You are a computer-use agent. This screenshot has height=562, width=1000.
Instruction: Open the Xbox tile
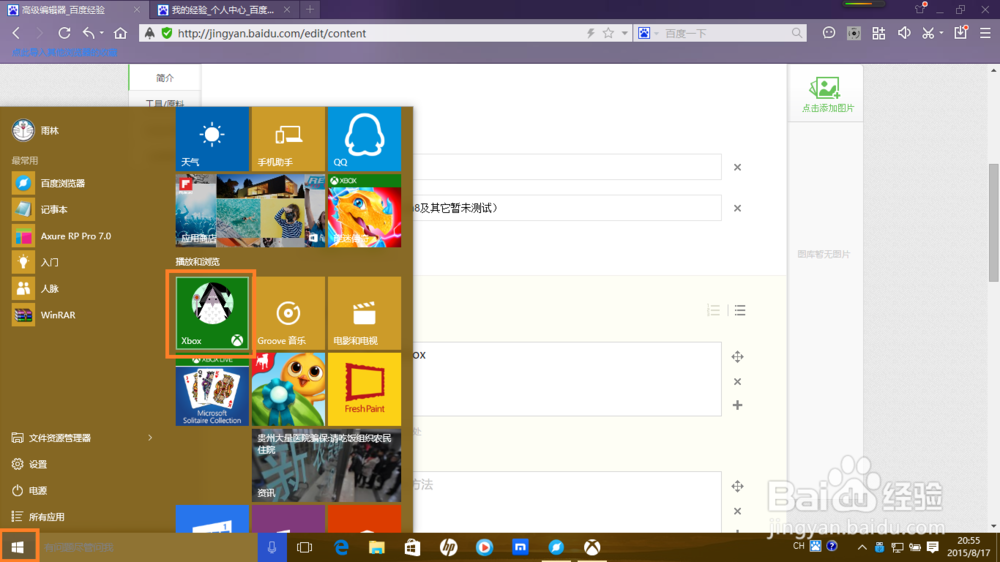pyautogui.click(x=212, y=313)
